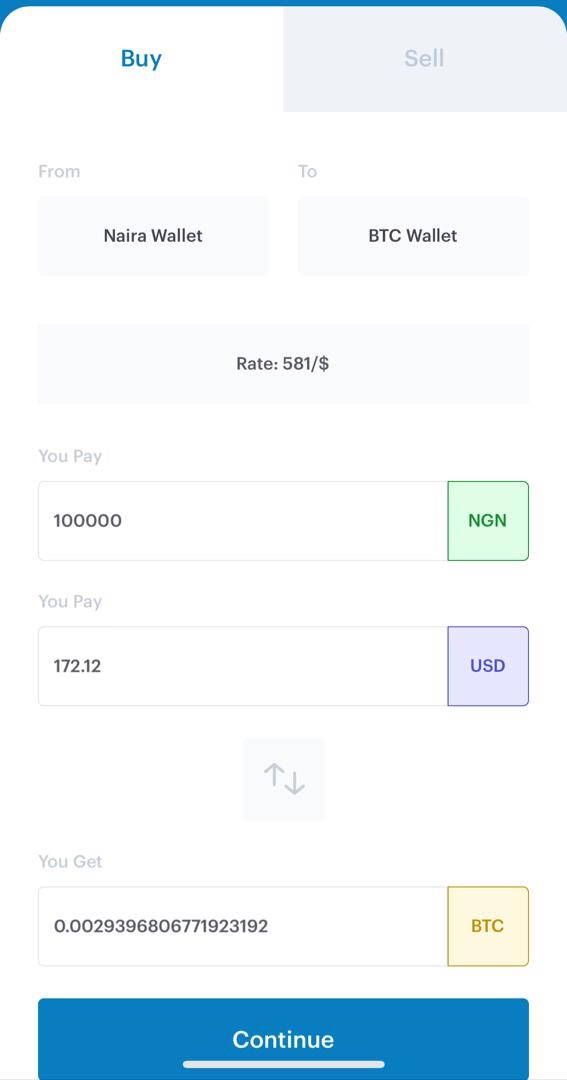The width and height of the screenshot is (567, 1080).
Task: Tap the home indicator bar at bottom
Action: click(283, 1065)
